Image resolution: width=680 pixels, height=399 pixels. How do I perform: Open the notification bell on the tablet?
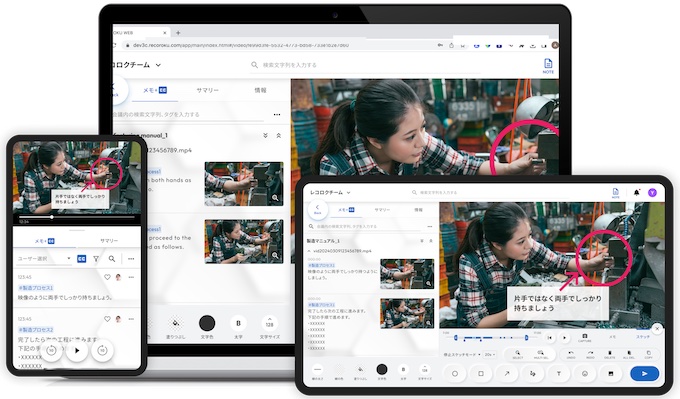(x=636, y=193)
